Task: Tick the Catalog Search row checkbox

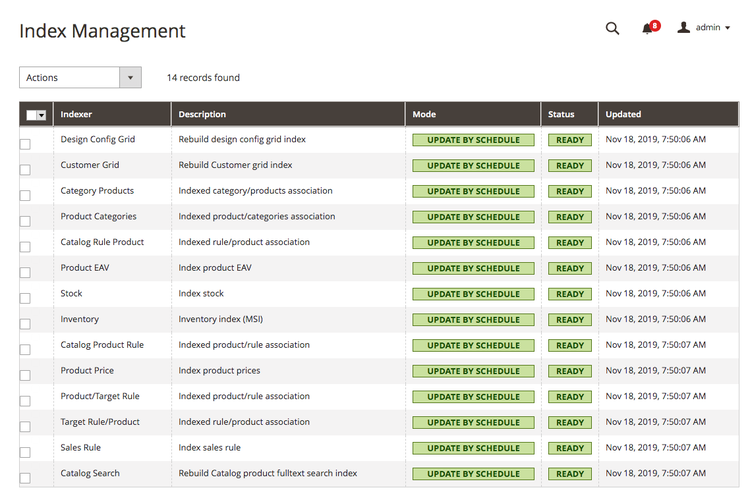Action: [25, 478]
